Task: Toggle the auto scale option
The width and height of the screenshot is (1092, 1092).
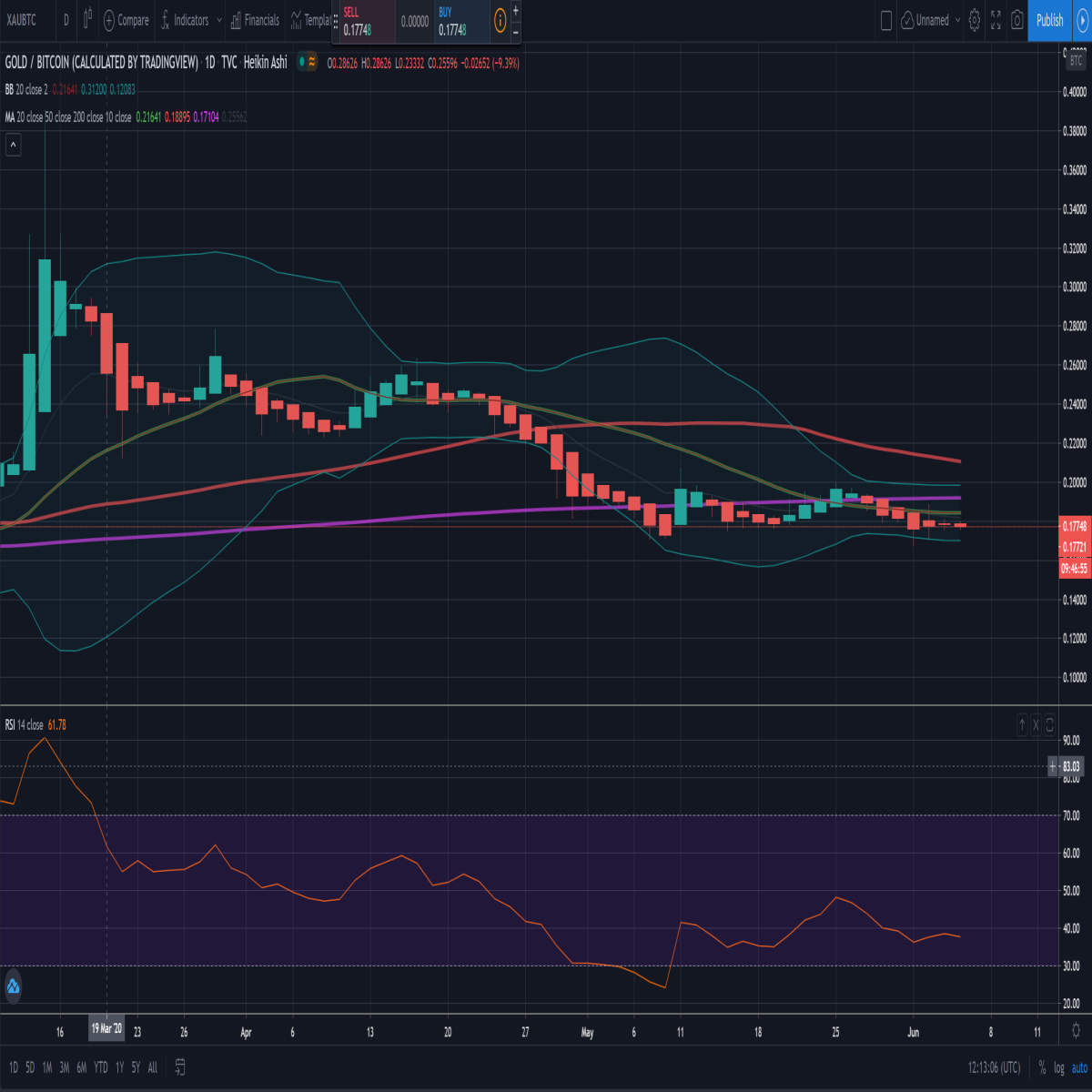Action: coord(1079,1067)
